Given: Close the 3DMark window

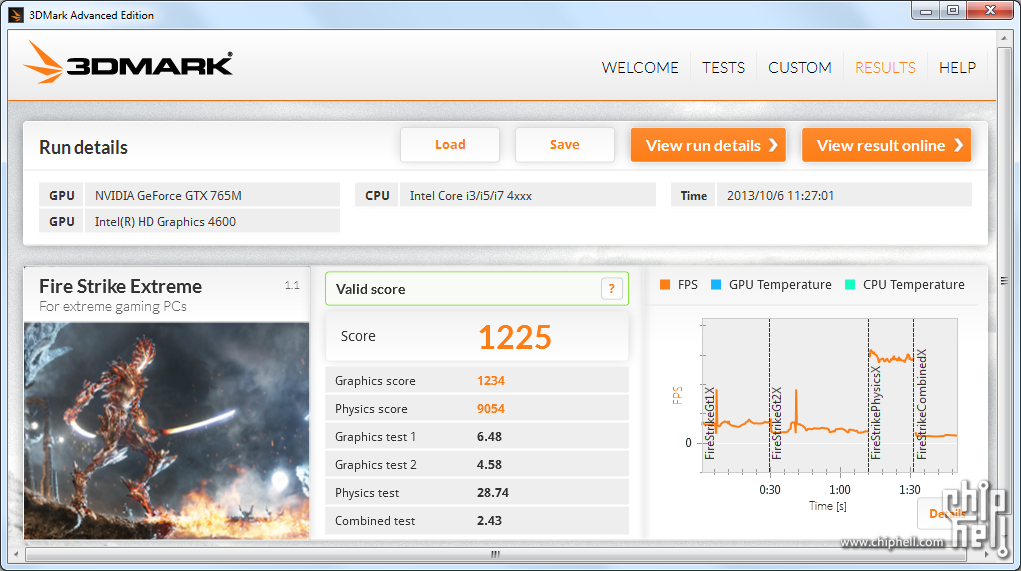Looking at the screenshot, I should [x=990, y=10].
